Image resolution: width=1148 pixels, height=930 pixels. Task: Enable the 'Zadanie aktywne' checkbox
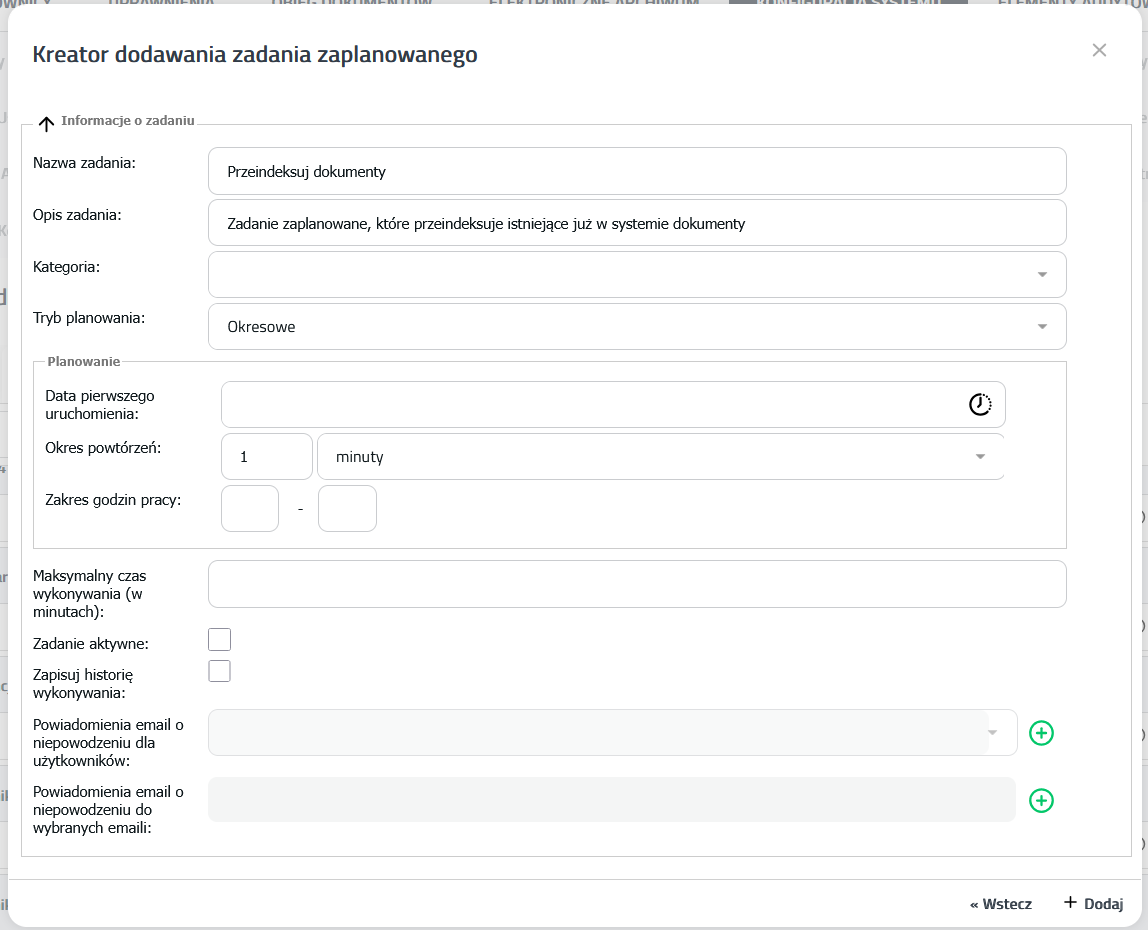click(219, 640)
